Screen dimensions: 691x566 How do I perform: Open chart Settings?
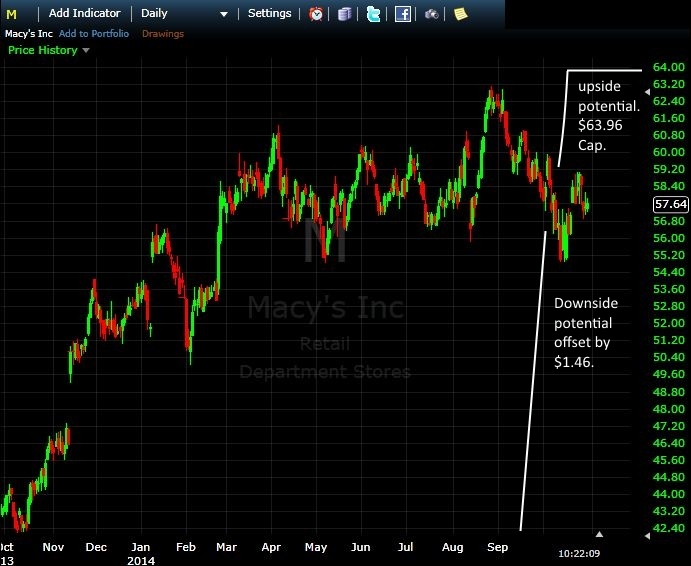(x=269, y=13)
